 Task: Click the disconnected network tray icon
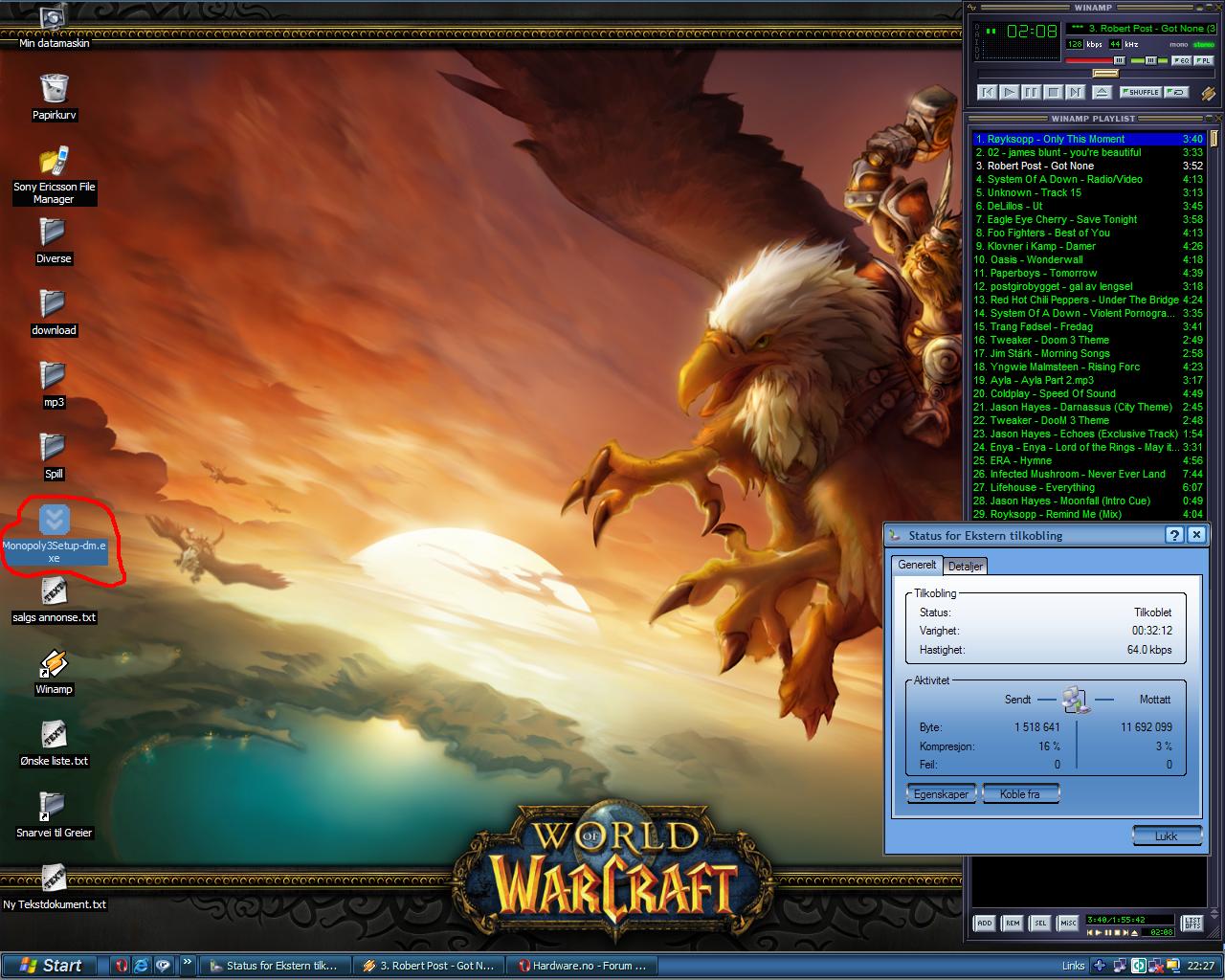1156,966
